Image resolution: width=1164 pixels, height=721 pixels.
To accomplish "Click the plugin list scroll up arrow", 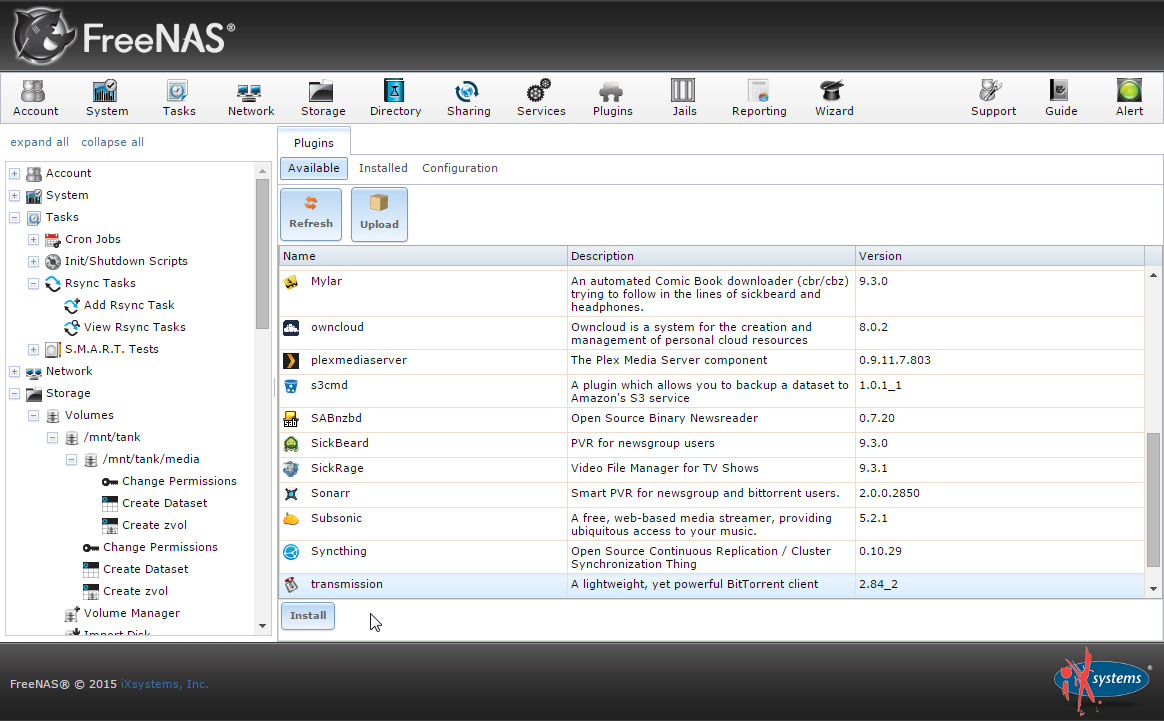I will click(x=1153, y=275).
